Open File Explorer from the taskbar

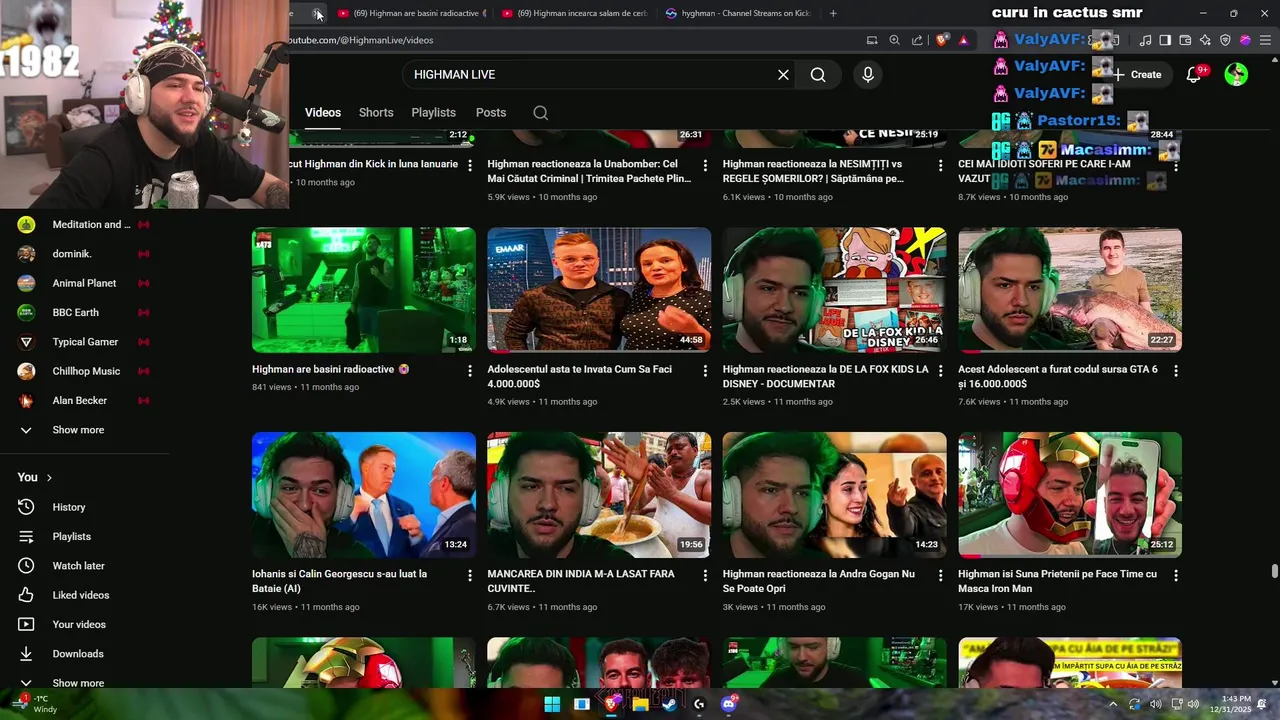tap(640, 704)
